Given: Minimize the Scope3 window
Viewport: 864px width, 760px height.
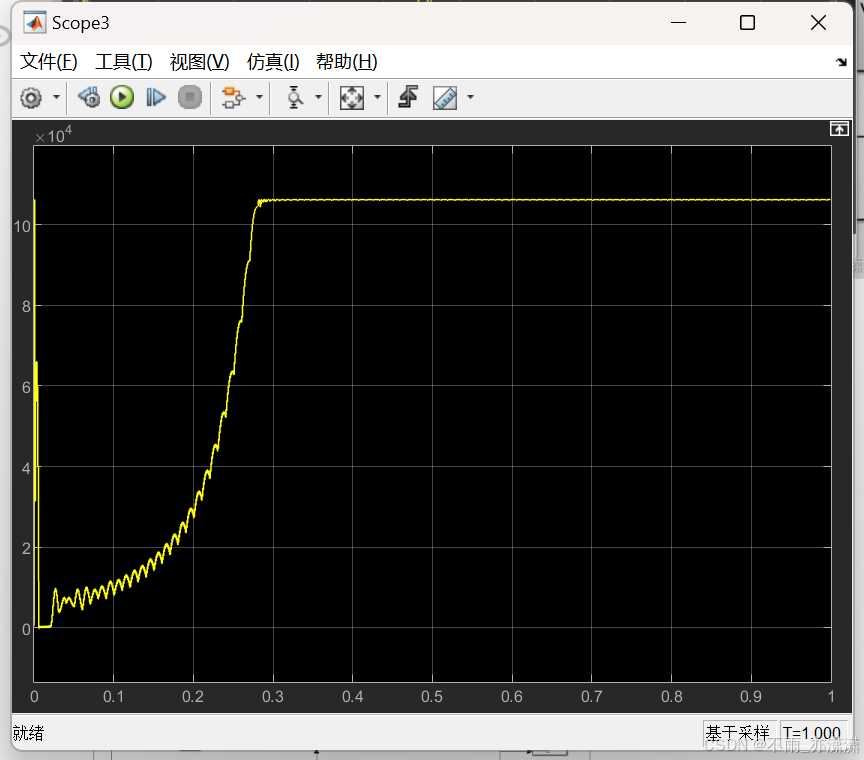Looking at the screenshot, I should 678,23.
